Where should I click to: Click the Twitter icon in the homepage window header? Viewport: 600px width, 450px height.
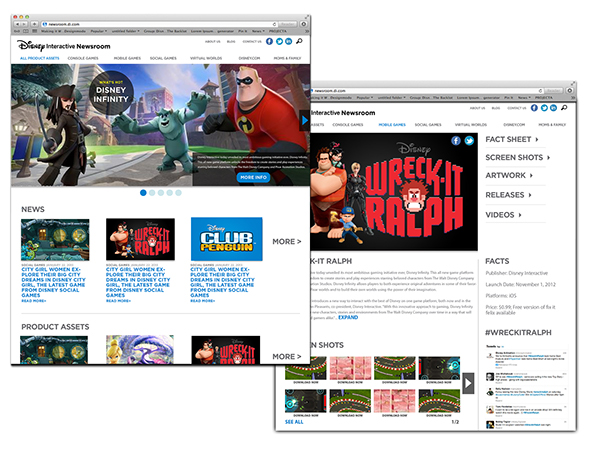(279, 41)
